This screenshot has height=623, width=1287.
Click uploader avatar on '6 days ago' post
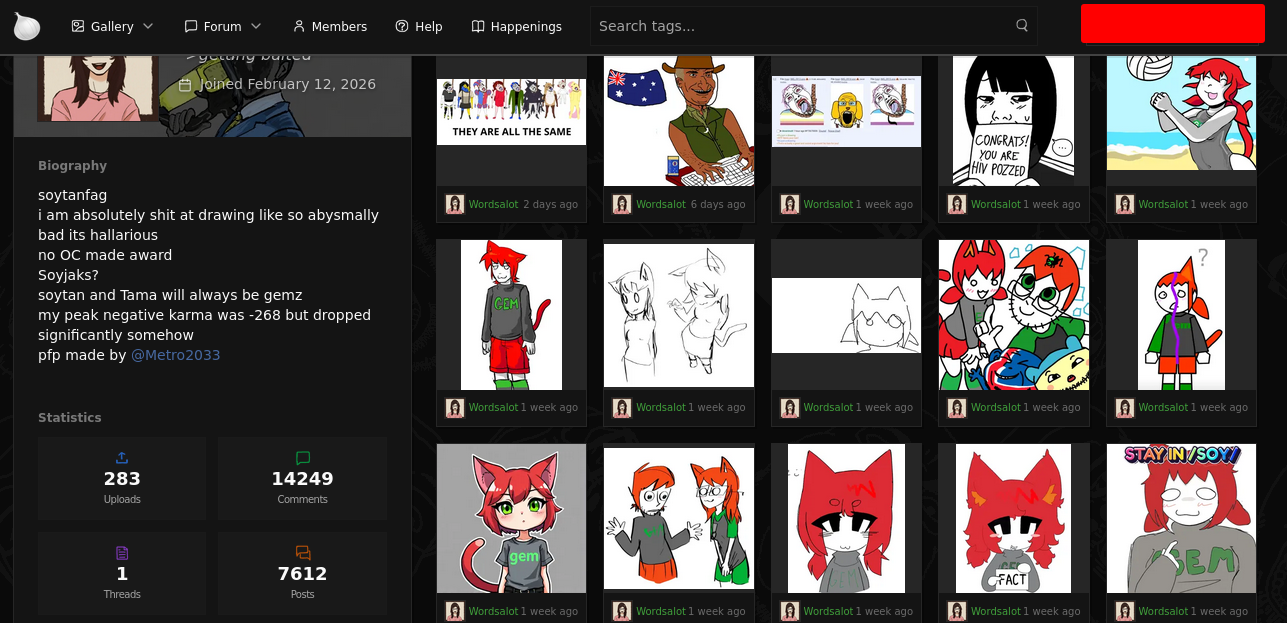[x=622, y=204]
